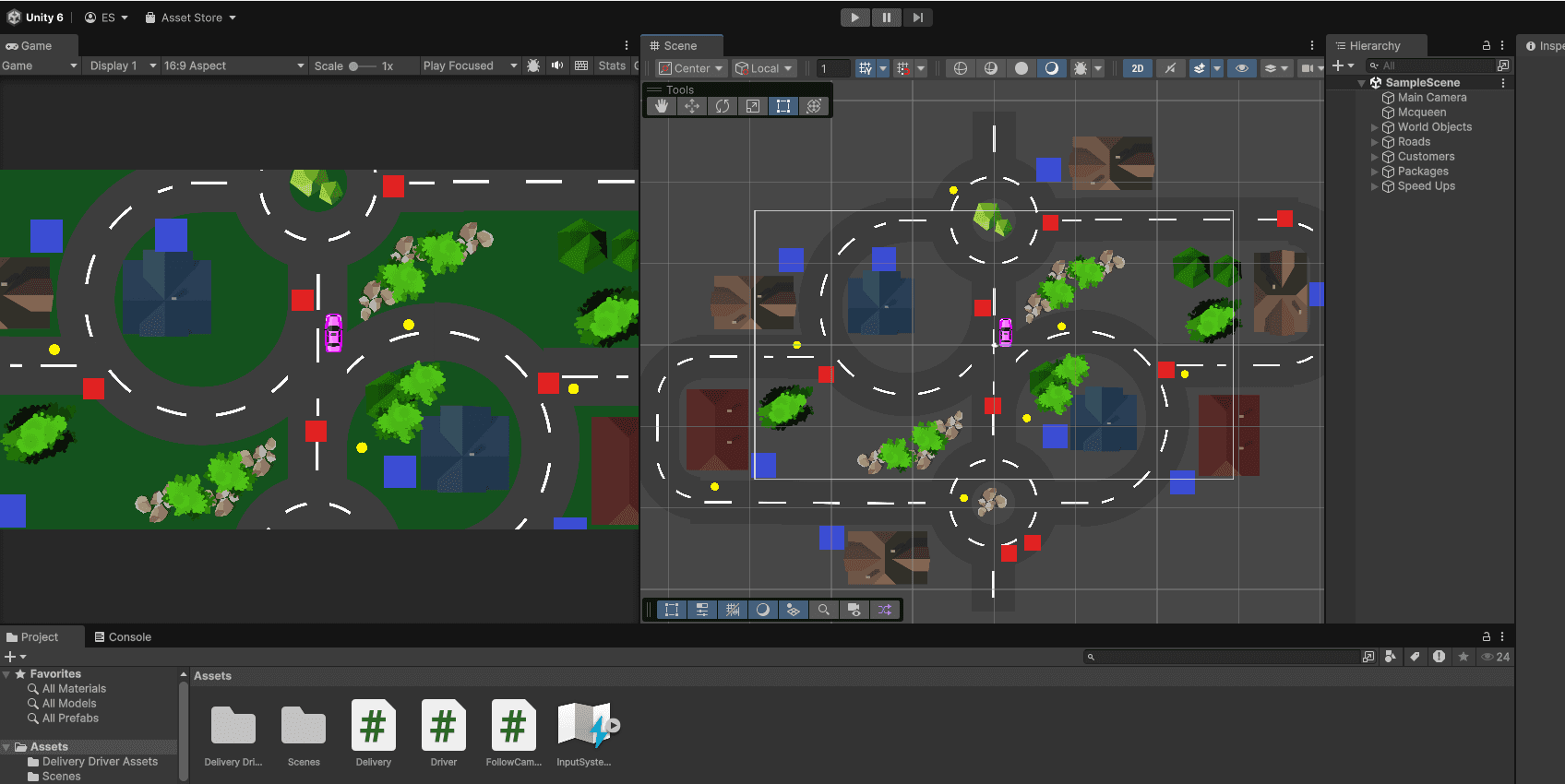This screenshot has width=1565, height=784.
Task: Select the Scale tool in Tools overlay
Action: [x=752, y=106]
